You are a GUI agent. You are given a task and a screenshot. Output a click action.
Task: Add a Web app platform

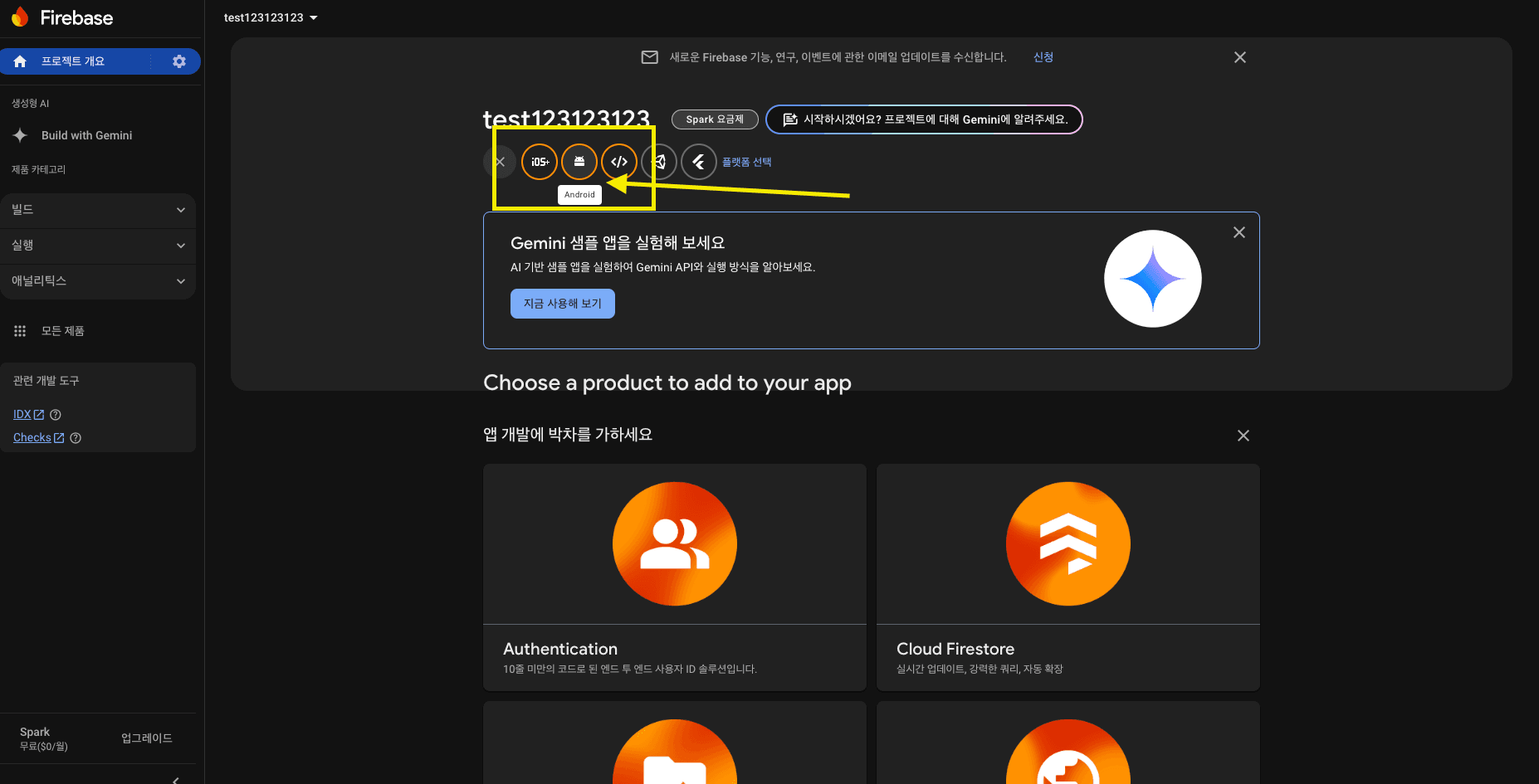coord(619,162)
